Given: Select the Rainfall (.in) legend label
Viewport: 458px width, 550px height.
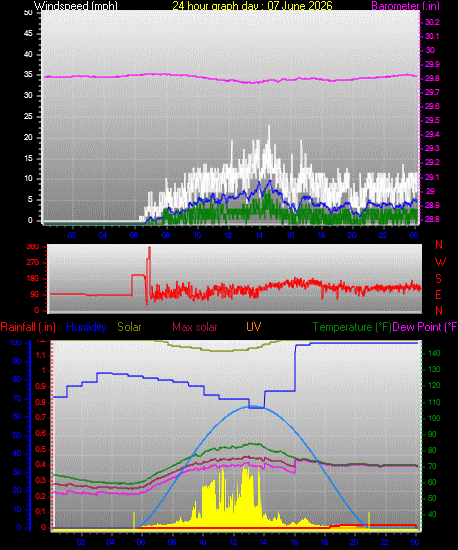Looking at the screenshot, I should tap(28, 327).
